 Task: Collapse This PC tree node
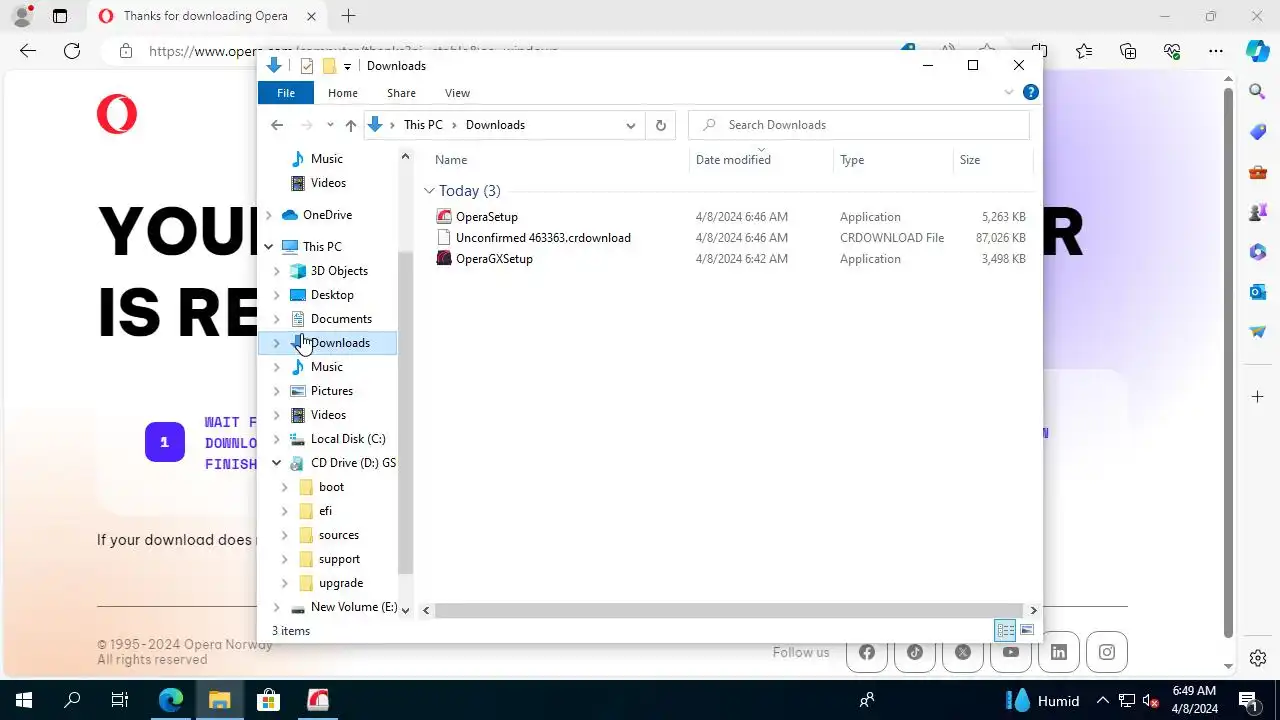click(268, 247)
